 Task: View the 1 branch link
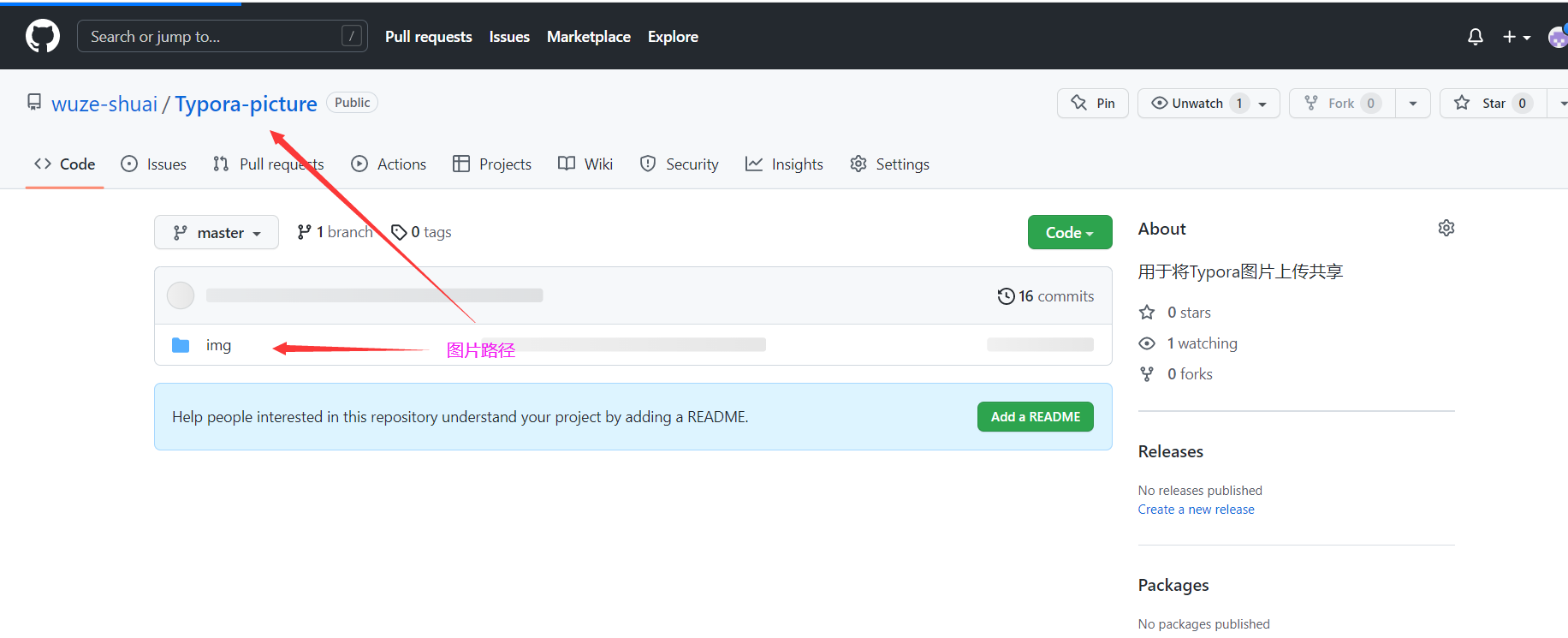(335, 232)
